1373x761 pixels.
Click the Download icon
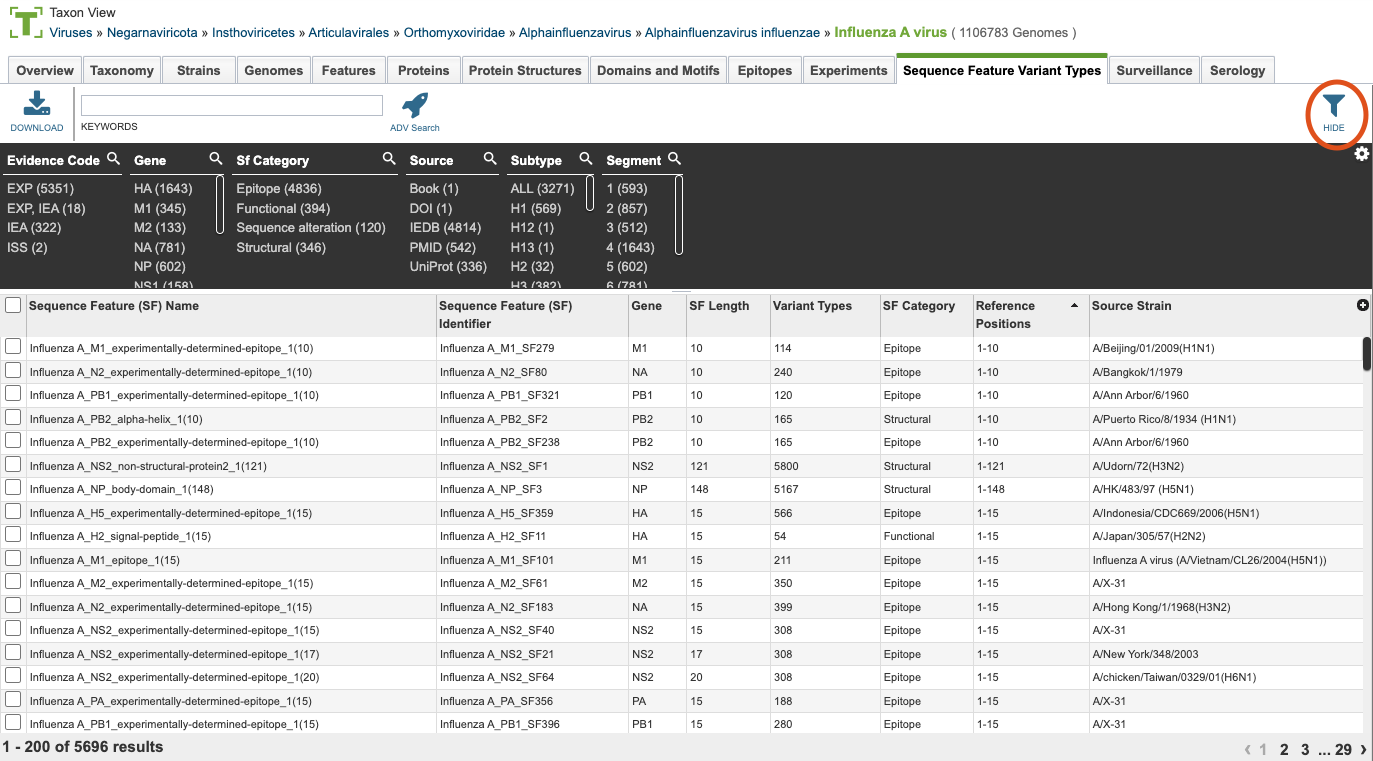pyautogui.click(x=37, y=105)
